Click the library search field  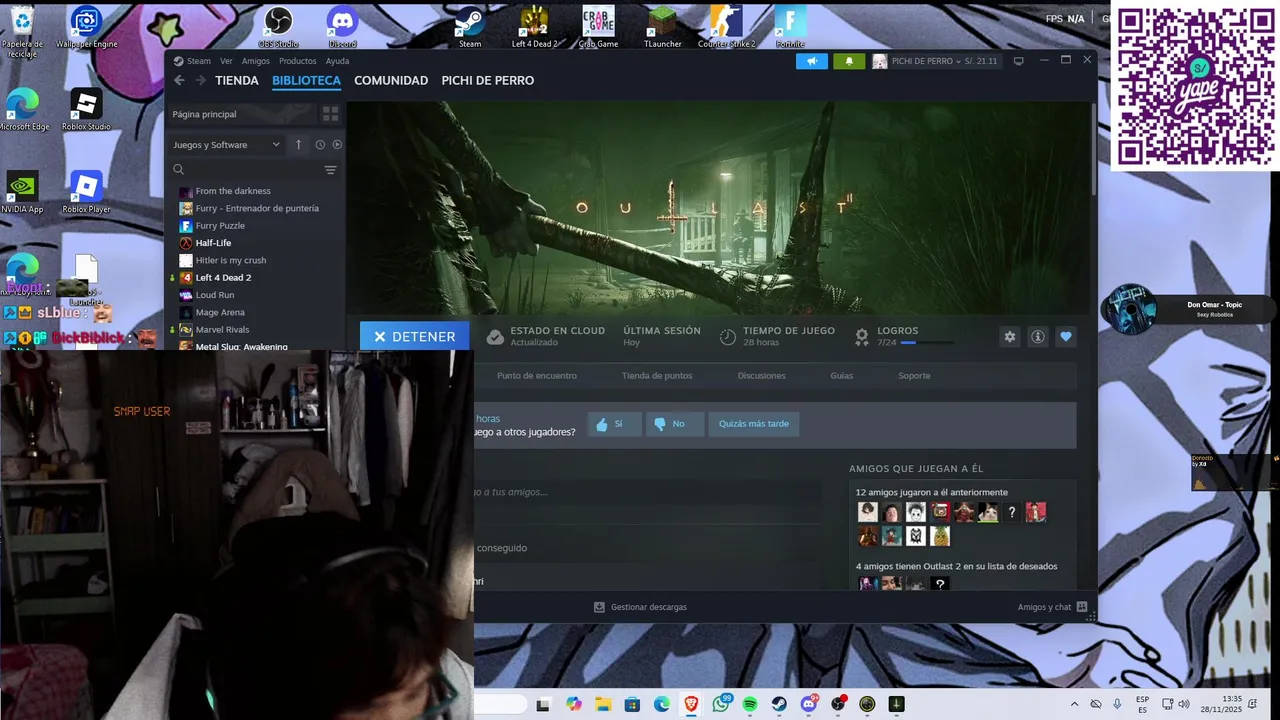point(246,170)
